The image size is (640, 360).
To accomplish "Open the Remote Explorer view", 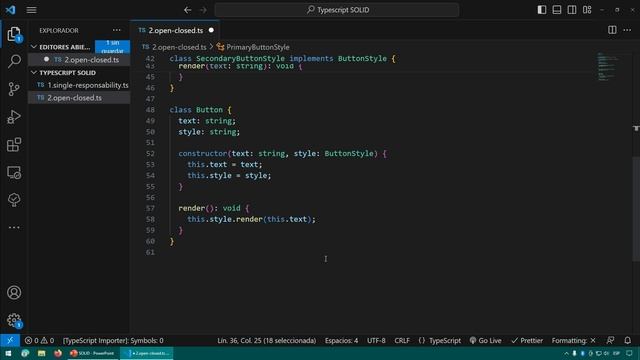I will tap(14, 173).
